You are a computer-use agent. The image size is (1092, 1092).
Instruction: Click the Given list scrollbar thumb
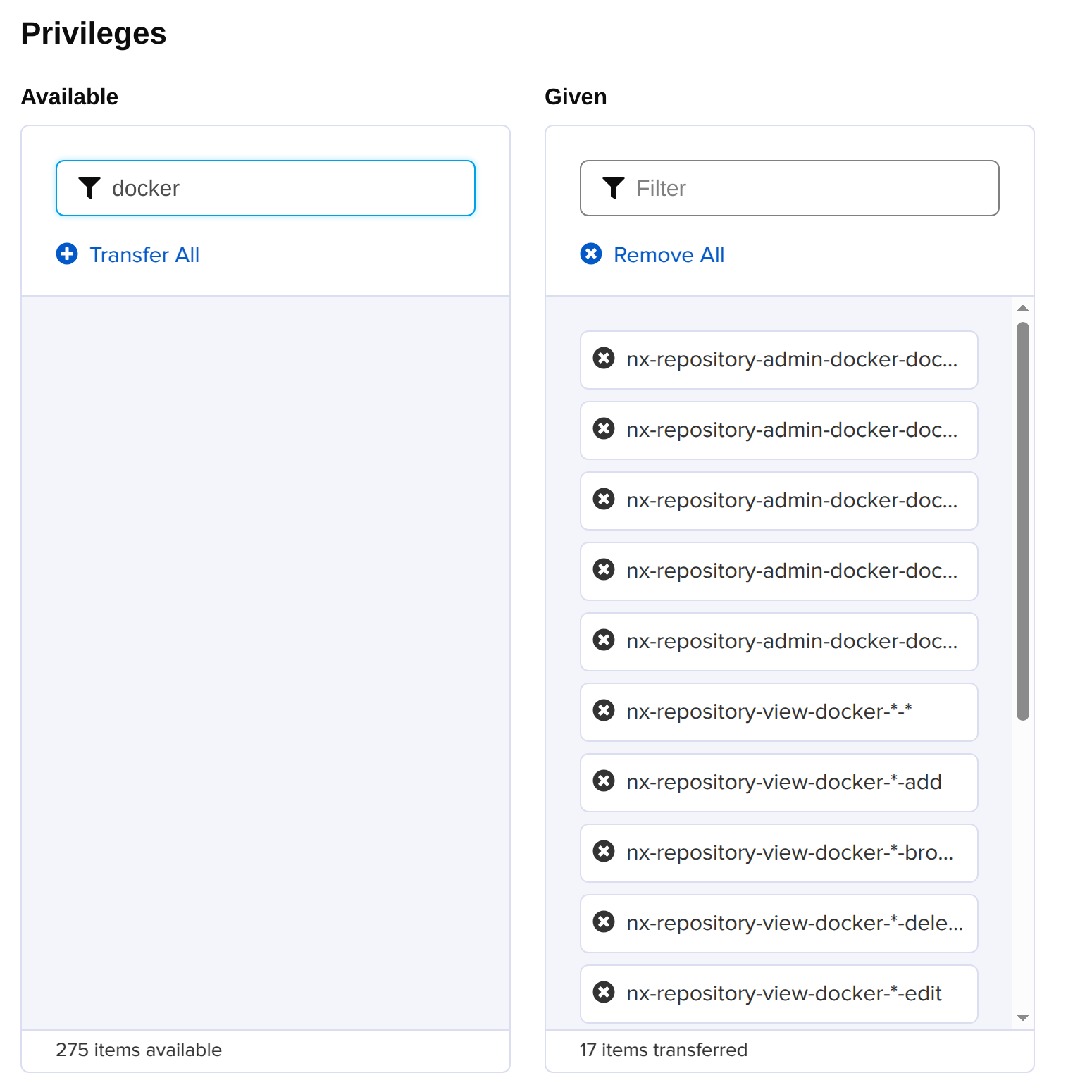click(x=1023, y=521)
